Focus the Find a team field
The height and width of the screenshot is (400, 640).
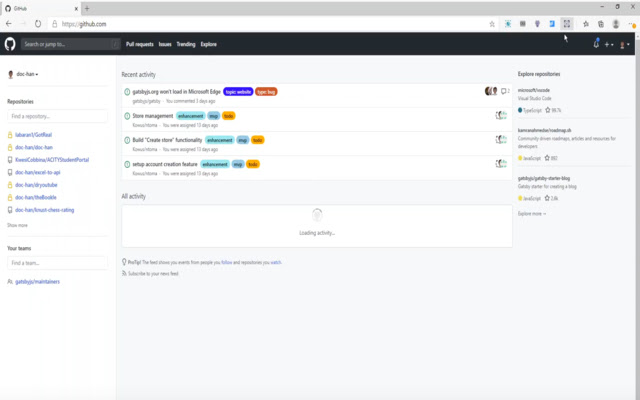[57, 263]
